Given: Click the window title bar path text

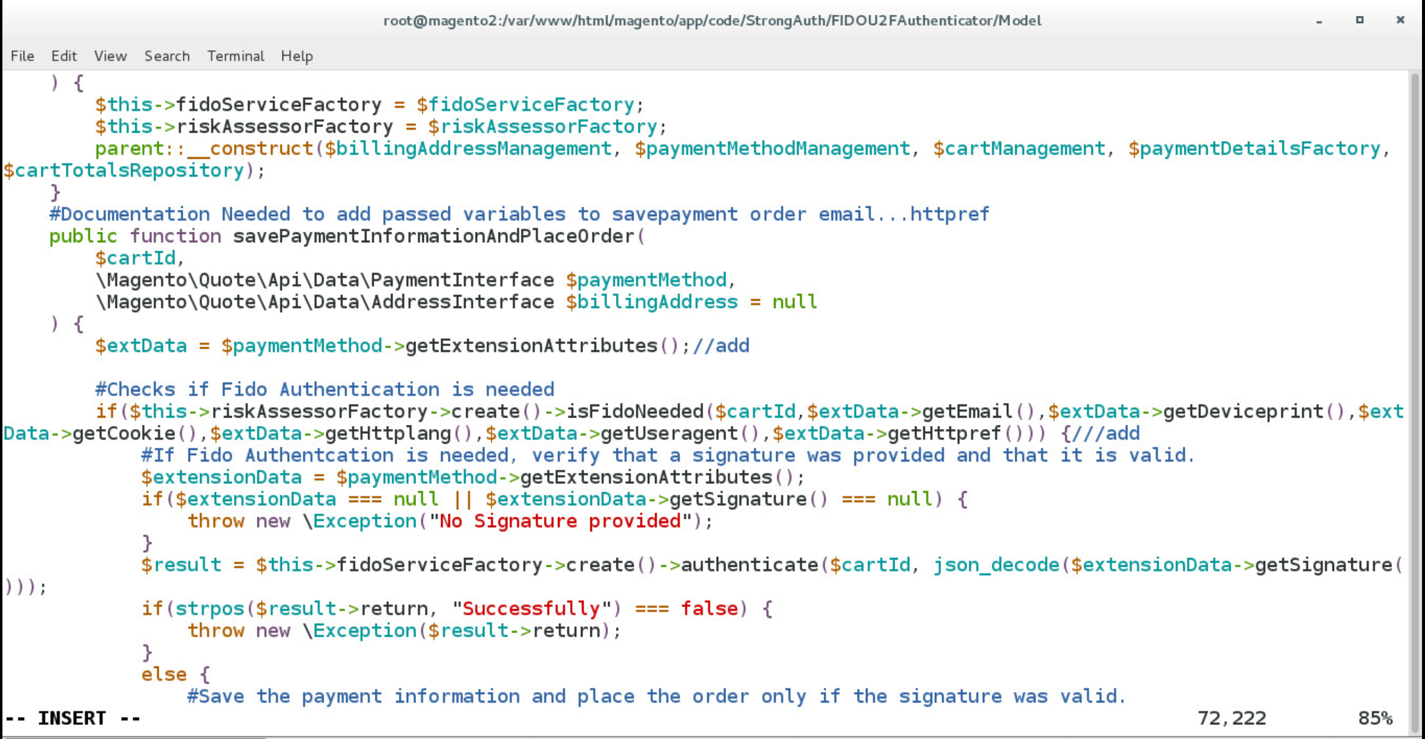Looking at the screenshot, I should tap(712, 20).
